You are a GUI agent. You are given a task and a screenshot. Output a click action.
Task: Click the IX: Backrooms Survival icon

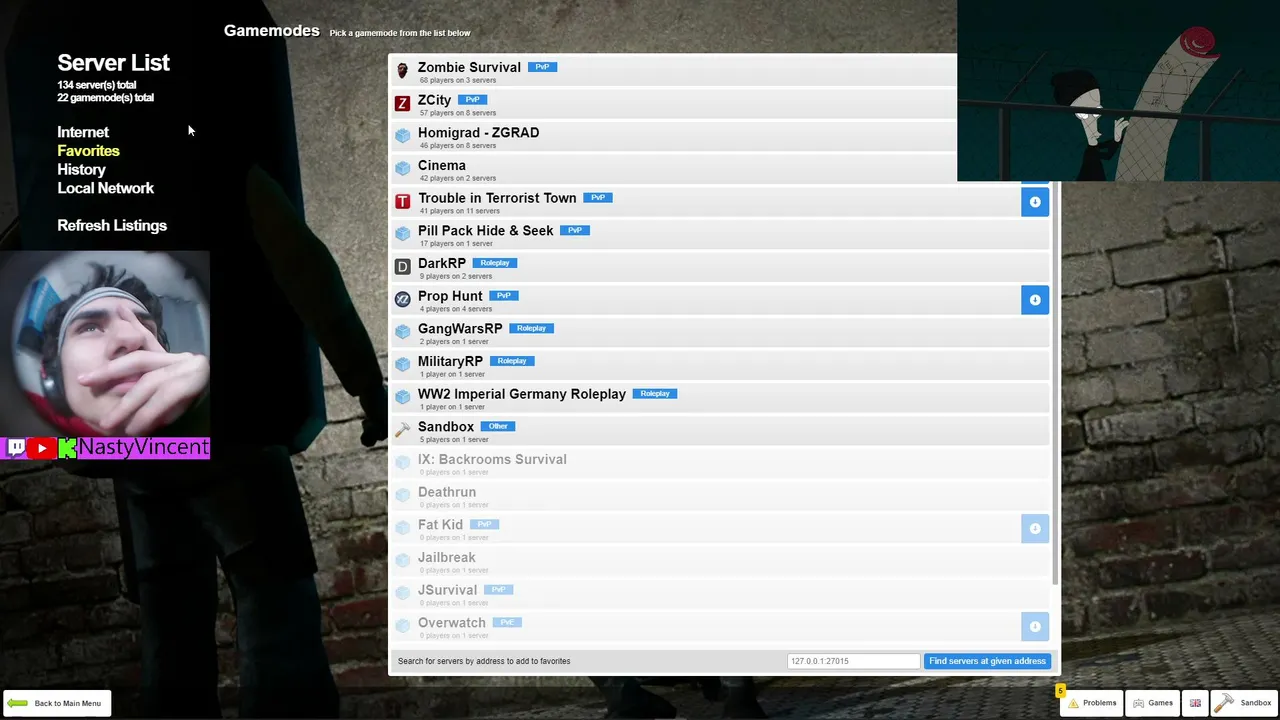click(402, 463)
